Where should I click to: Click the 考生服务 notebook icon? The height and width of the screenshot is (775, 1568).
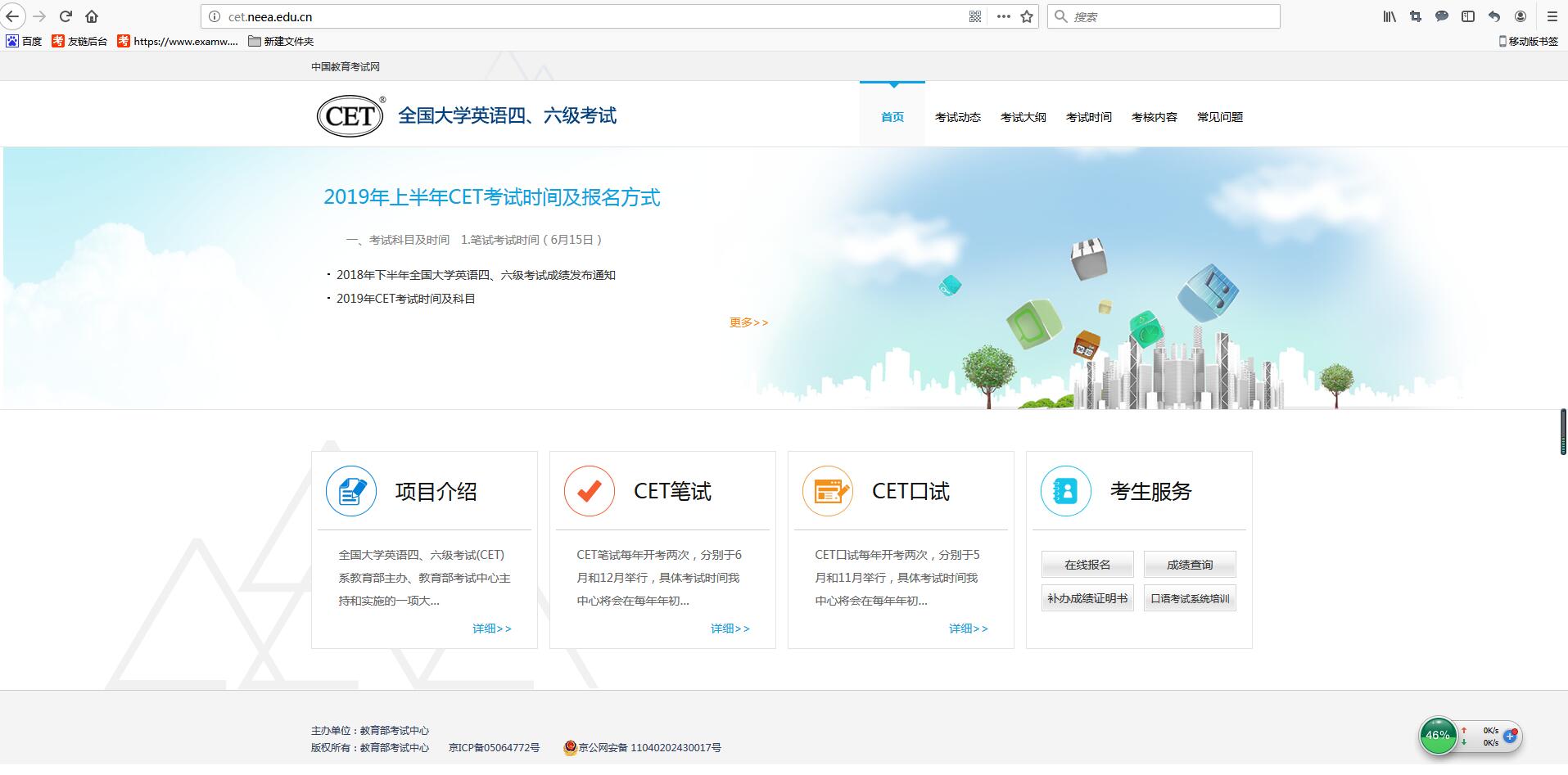click(x=1066, y=491)
